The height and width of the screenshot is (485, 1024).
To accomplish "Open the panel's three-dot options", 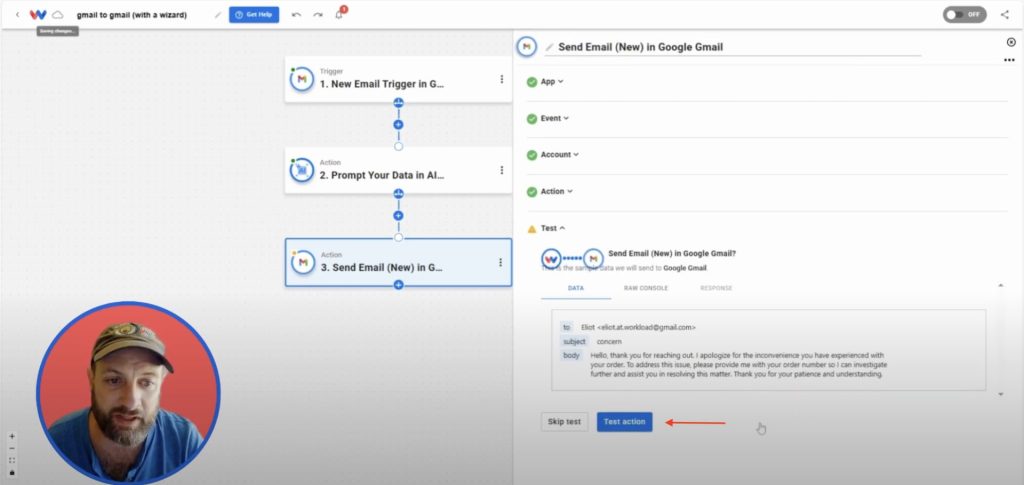I will pos(1010,60).
